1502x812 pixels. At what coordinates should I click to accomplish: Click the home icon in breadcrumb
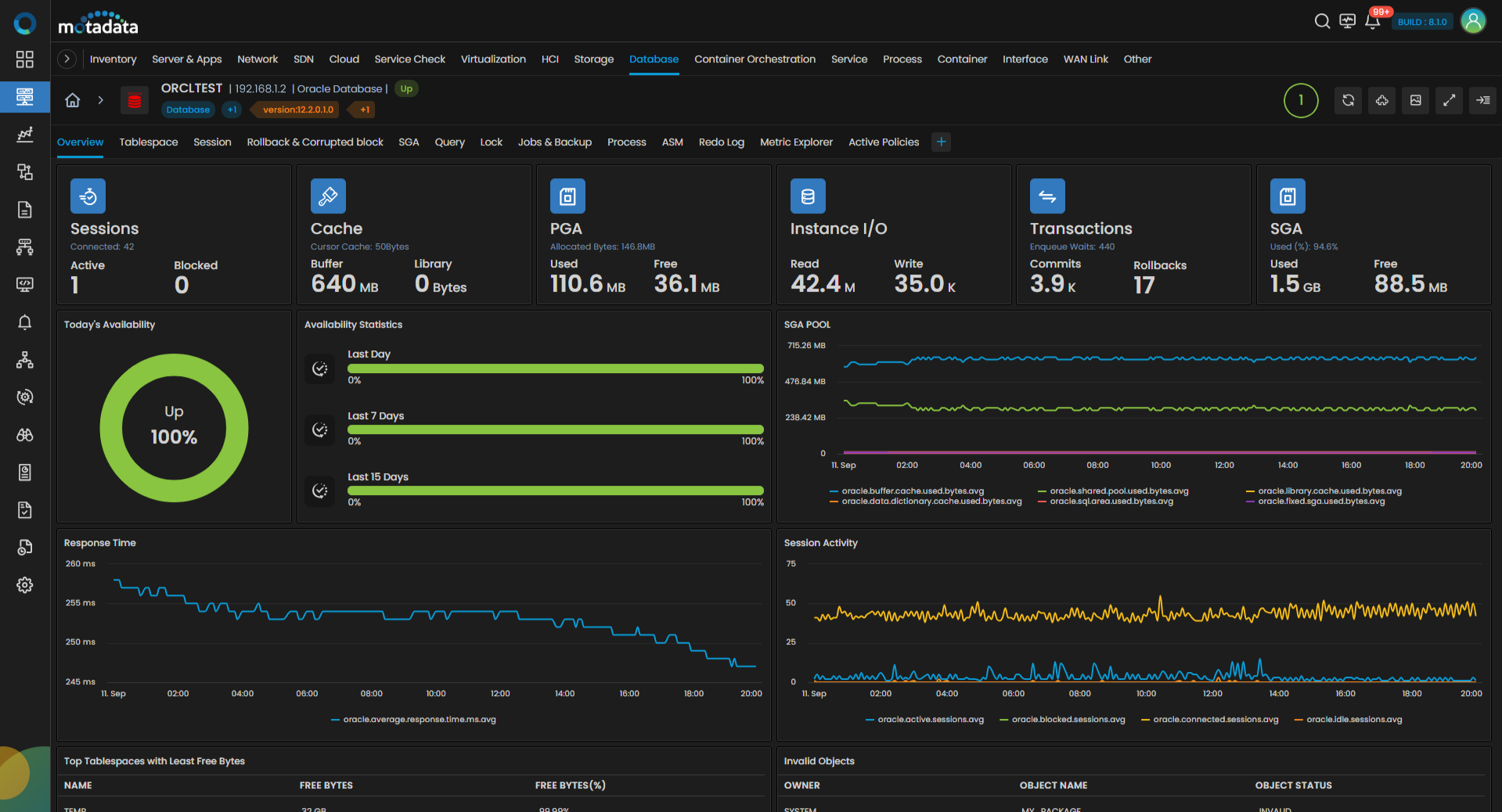coord(73,100)
